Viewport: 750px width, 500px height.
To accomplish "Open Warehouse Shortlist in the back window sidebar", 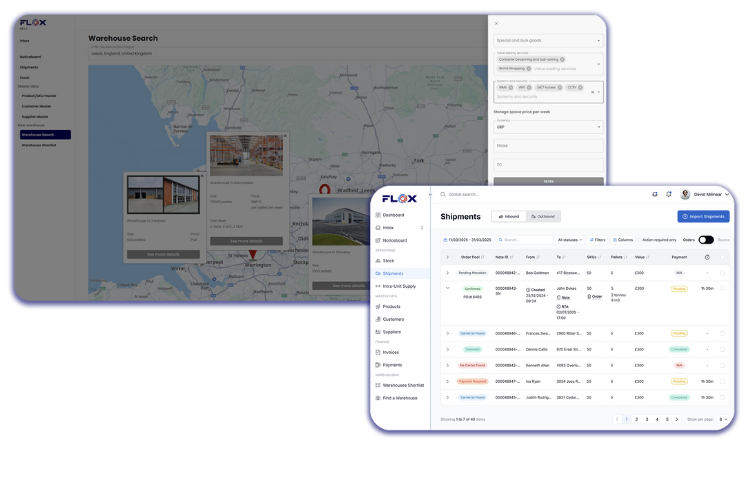I will point(39,145).
